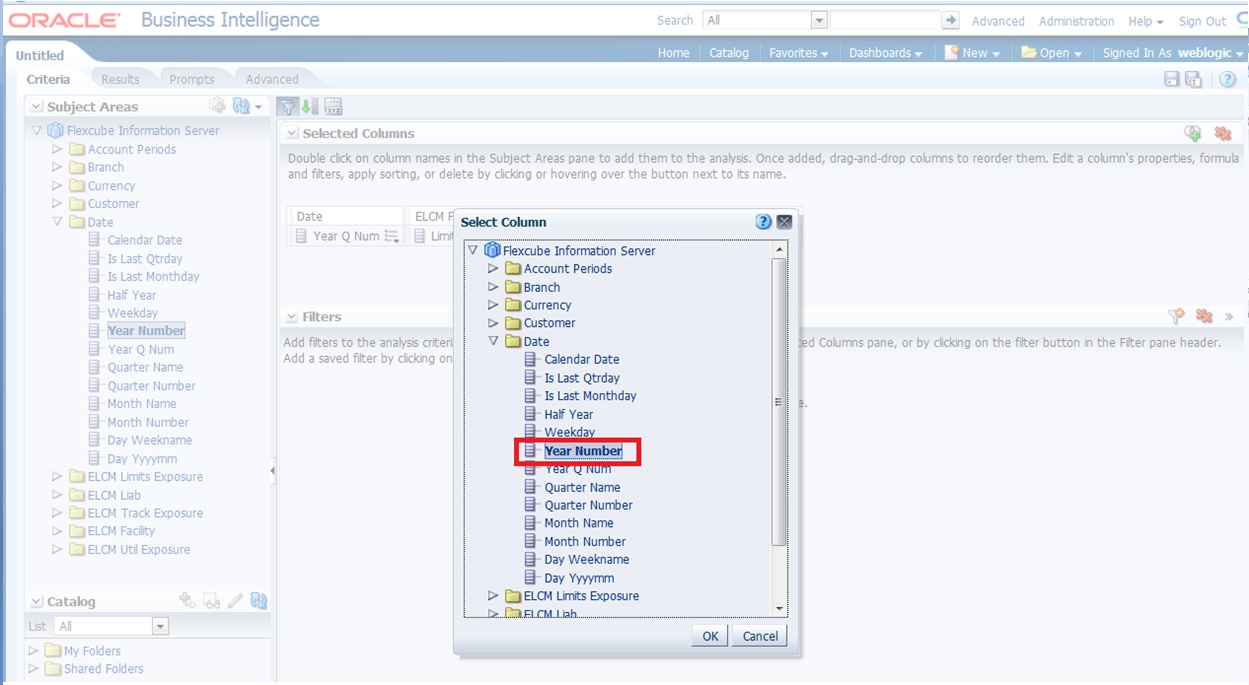
Task: Open the Open menu
Action: coord(1051,53)
